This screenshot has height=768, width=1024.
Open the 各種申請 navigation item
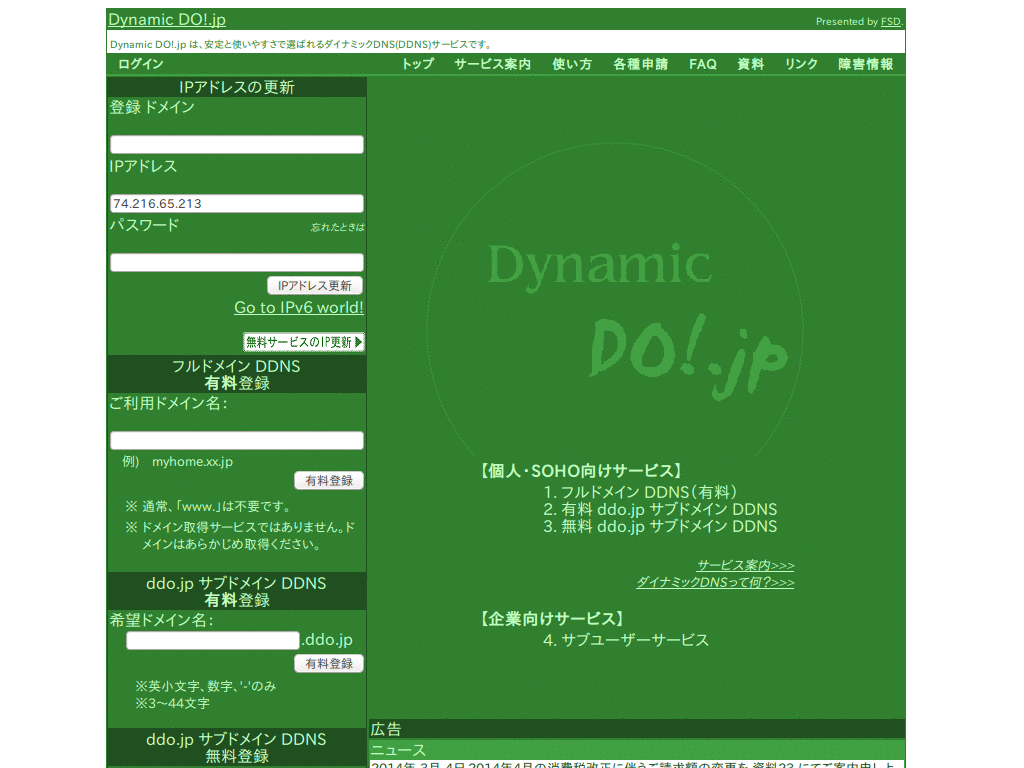point(641,64)
